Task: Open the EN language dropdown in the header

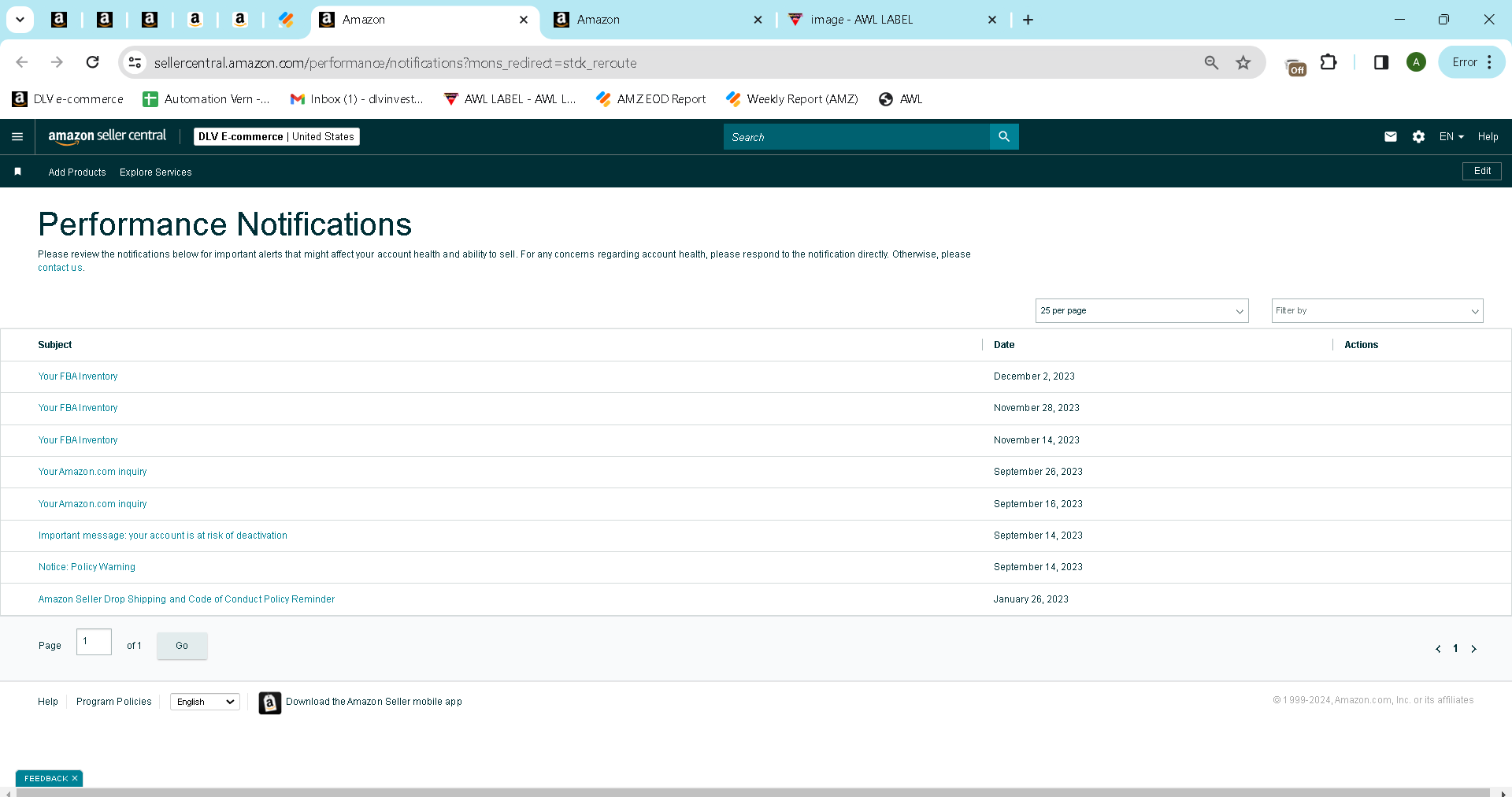Action: (1451, 137)
